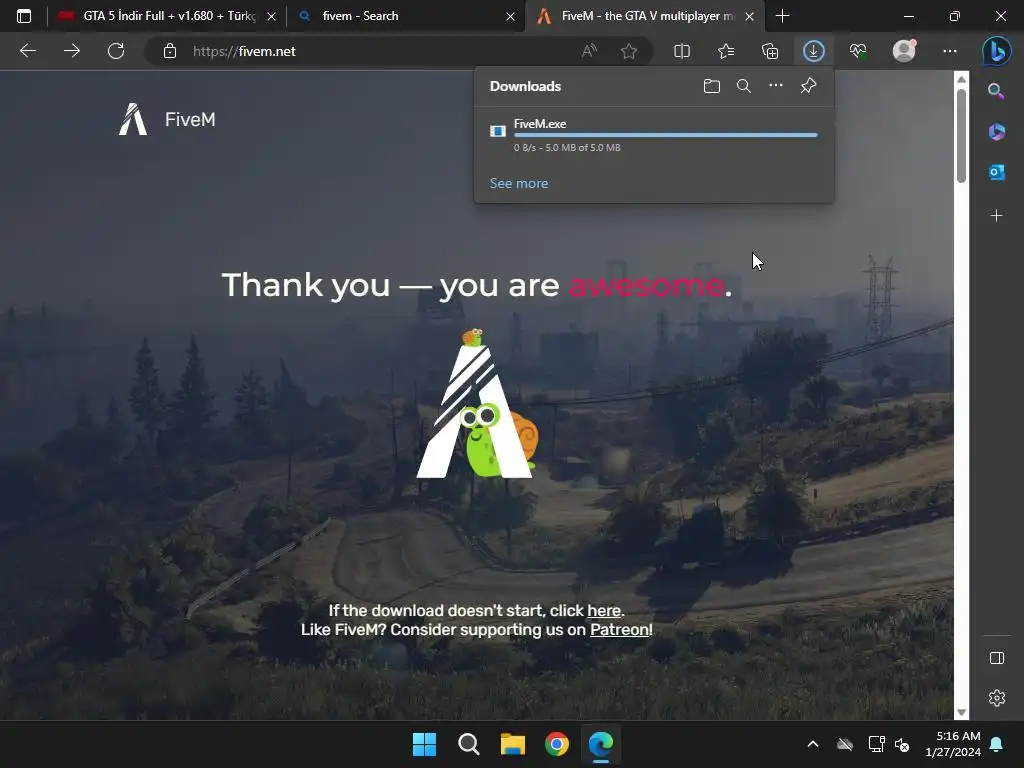Viewport: 1024px width, 768px height.
Task: Go back to the previous page
Action: pos(28,51)
